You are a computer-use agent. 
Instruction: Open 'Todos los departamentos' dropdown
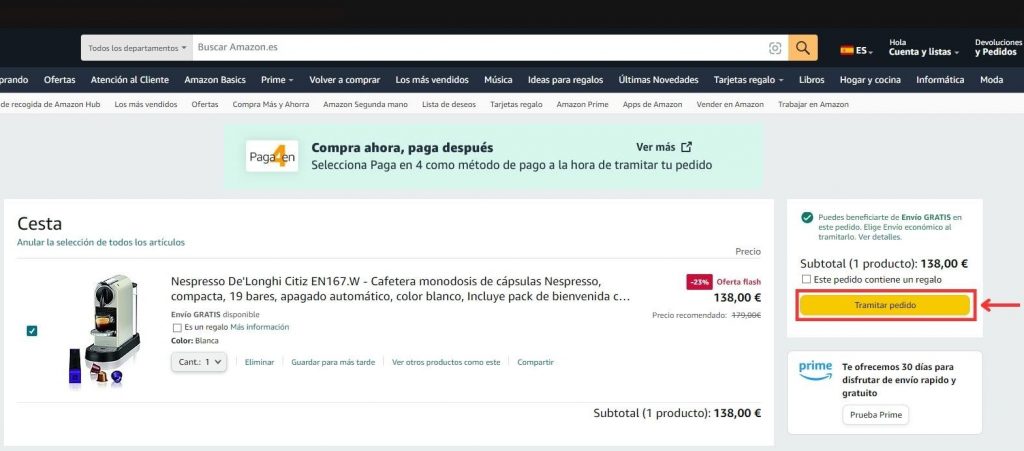coord(137,48)
